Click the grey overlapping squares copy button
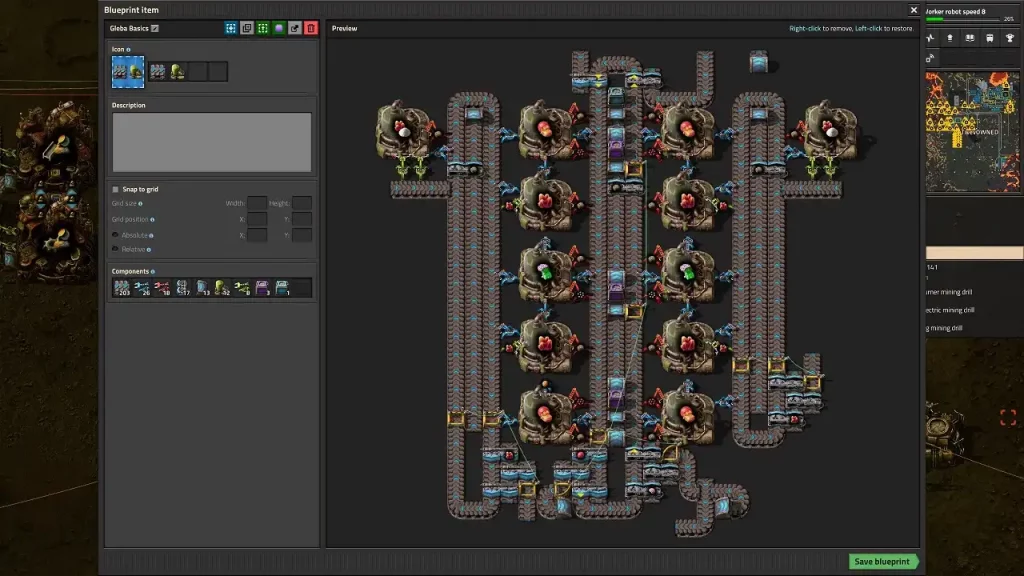1024x576 pixels. (247, 28)
